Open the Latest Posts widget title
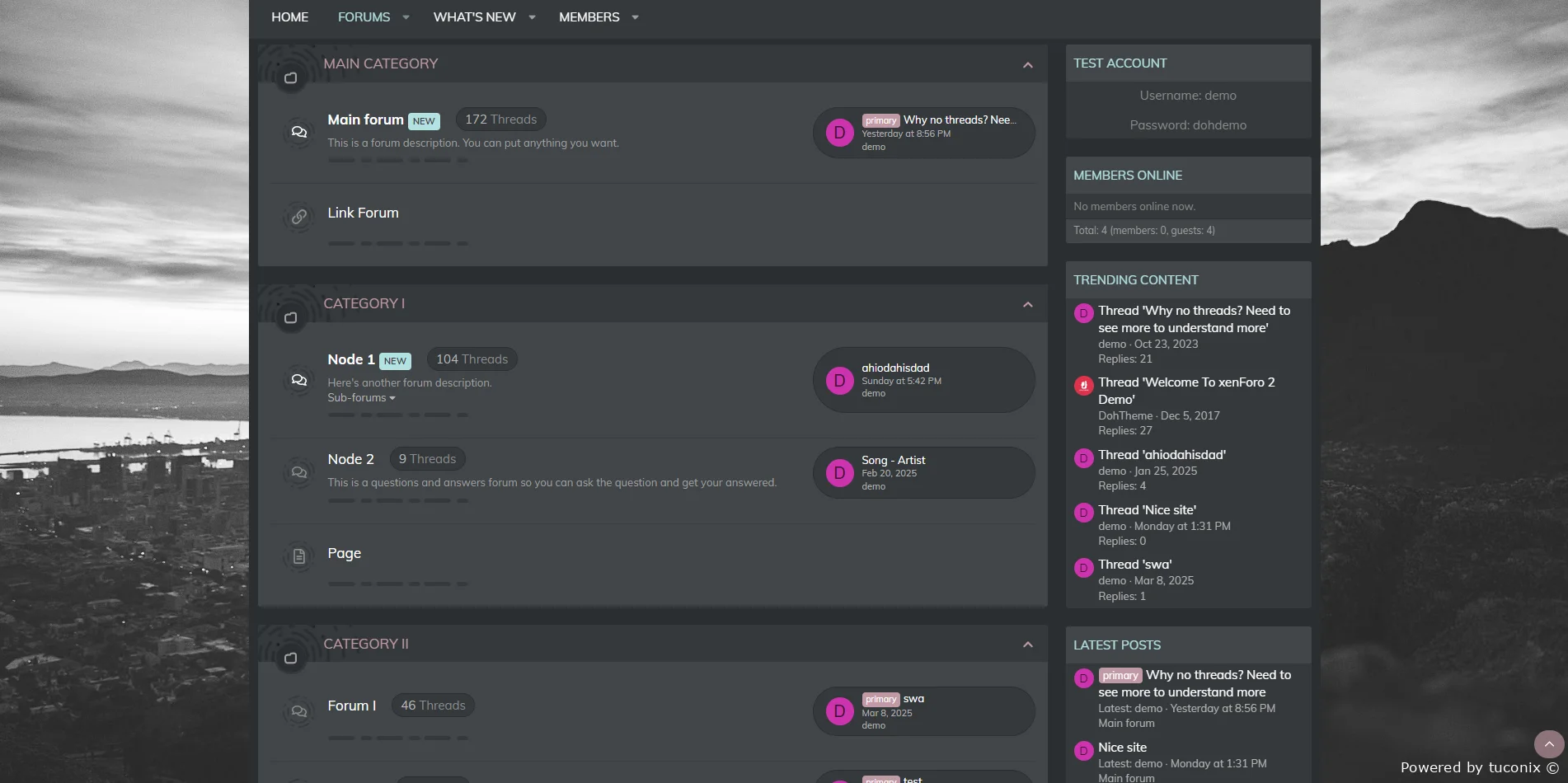The image size is (1568, 783). click(x=1116, y=645)
